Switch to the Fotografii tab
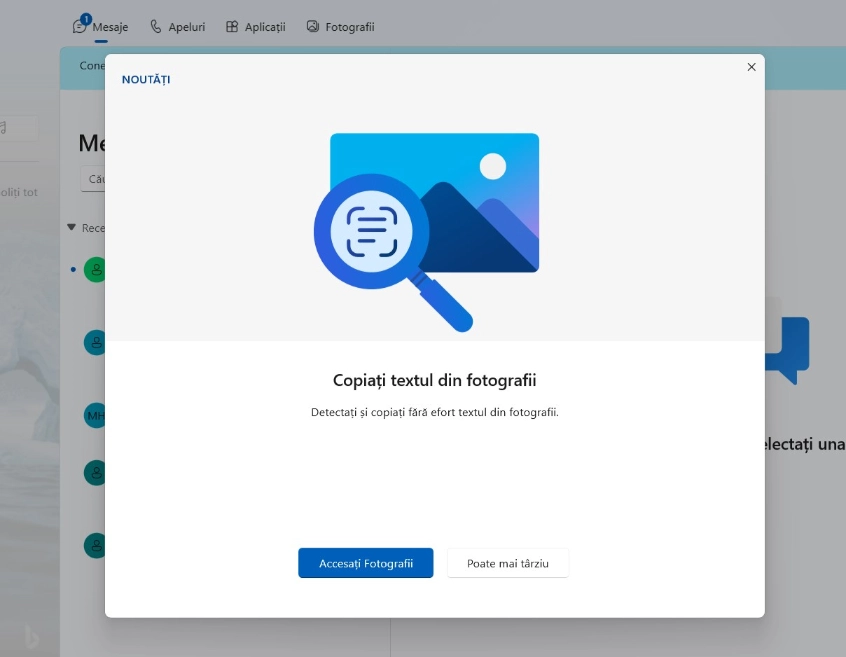 [340, 27]
